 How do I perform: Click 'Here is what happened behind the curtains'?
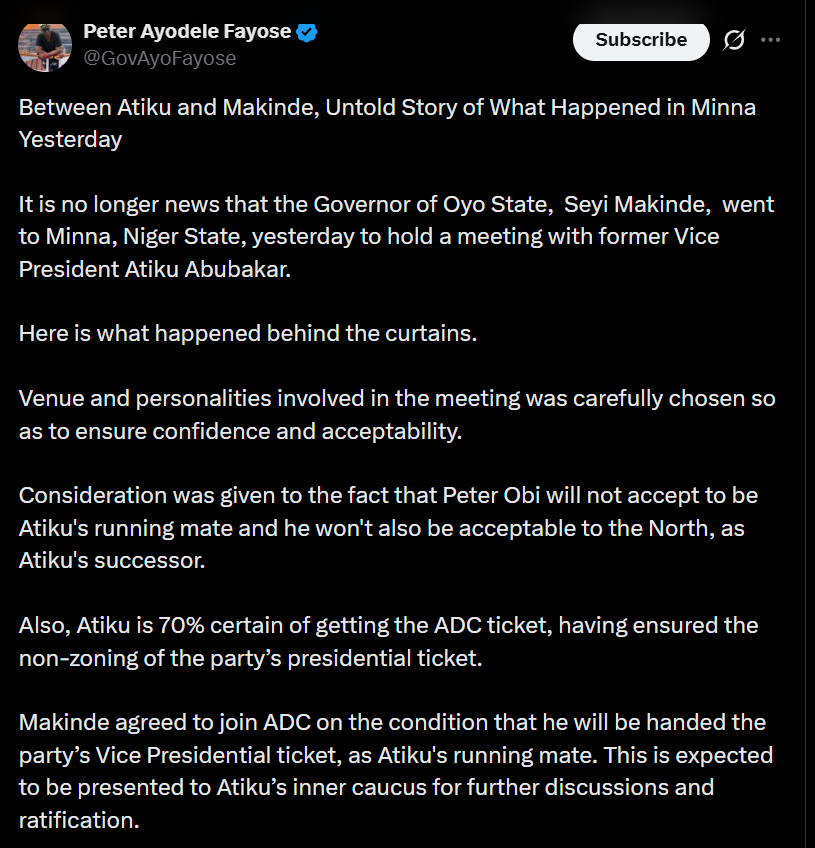(x=248, y=333)
